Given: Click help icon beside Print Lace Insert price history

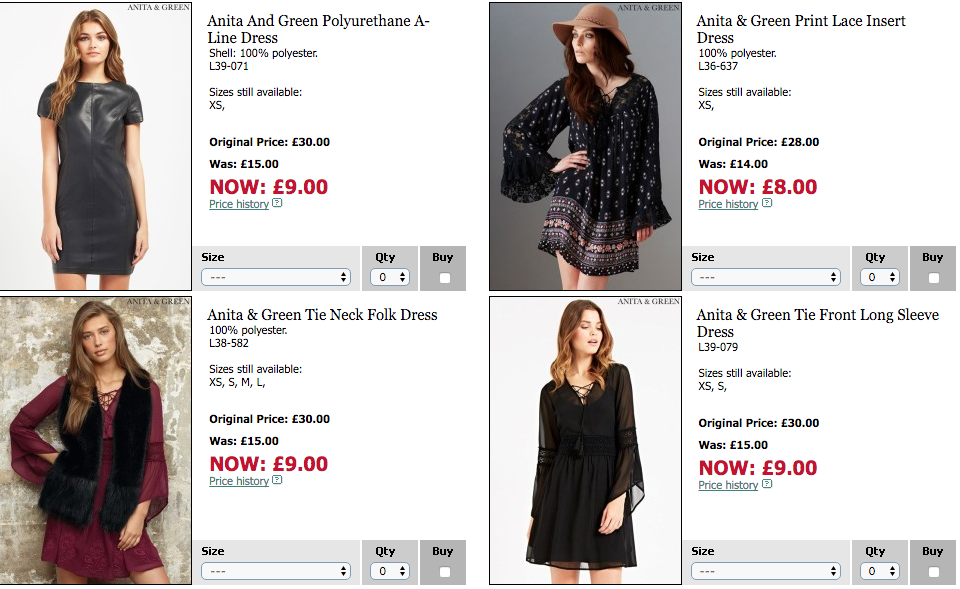Looking at the screenshot, I should [767, 203].
